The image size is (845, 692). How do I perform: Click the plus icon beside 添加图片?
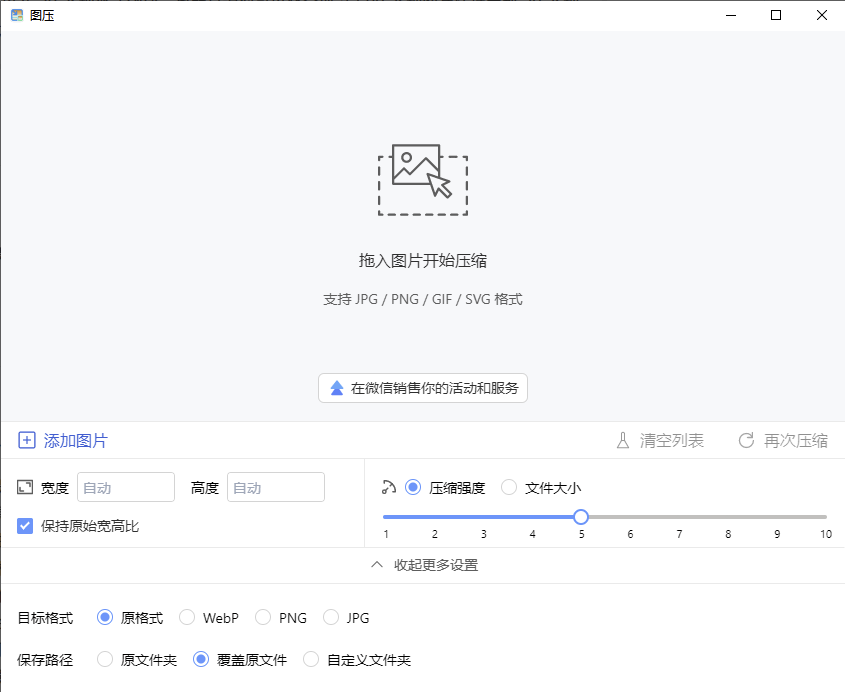coord(27,441)
